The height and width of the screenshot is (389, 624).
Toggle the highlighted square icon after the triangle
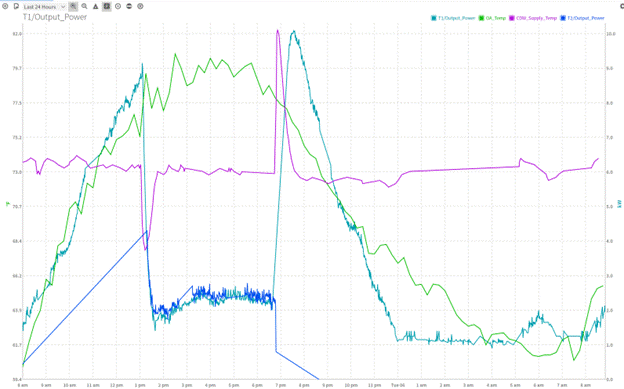[x=107, y=6]
